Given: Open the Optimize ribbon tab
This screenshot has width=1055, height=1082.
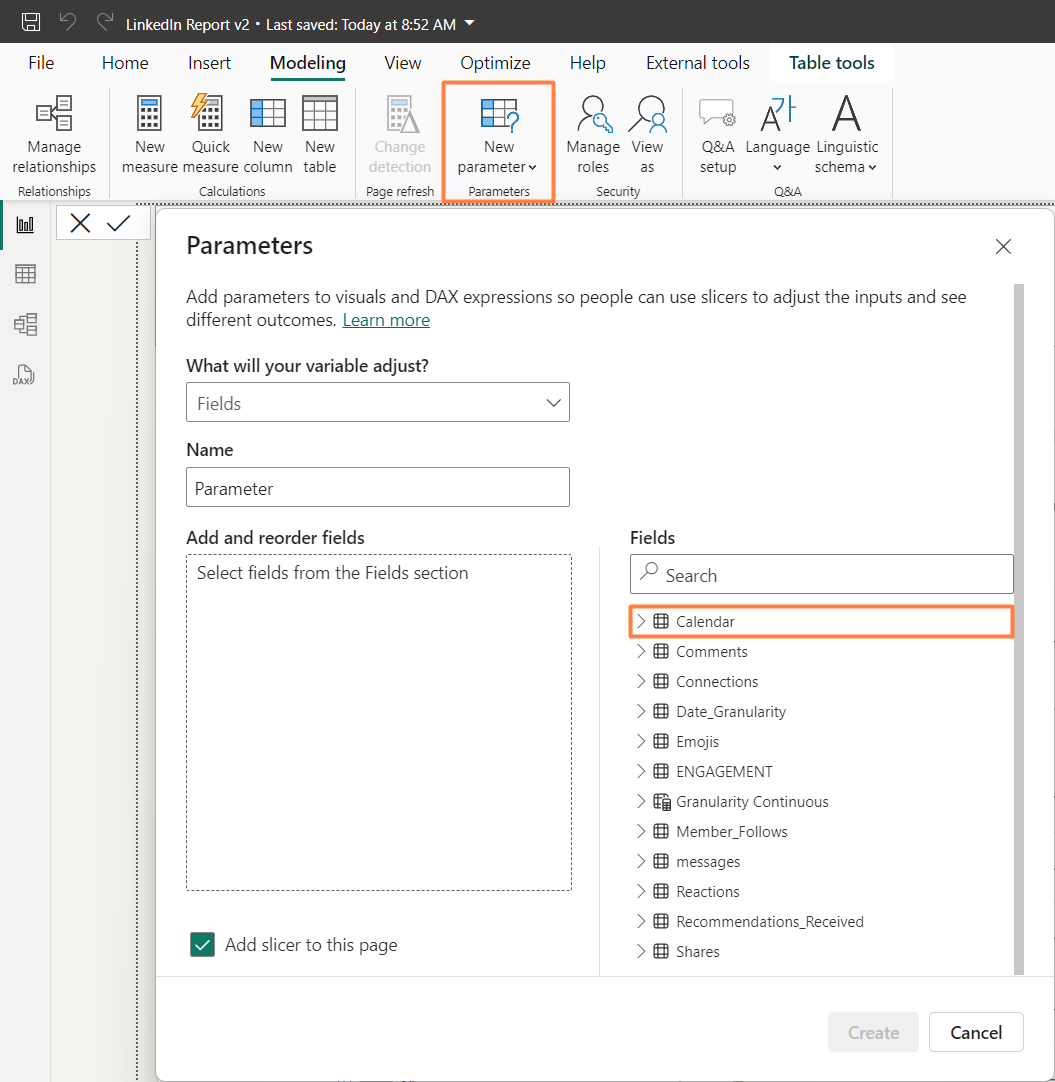Looking at the screenshot, I should (495, 62).
